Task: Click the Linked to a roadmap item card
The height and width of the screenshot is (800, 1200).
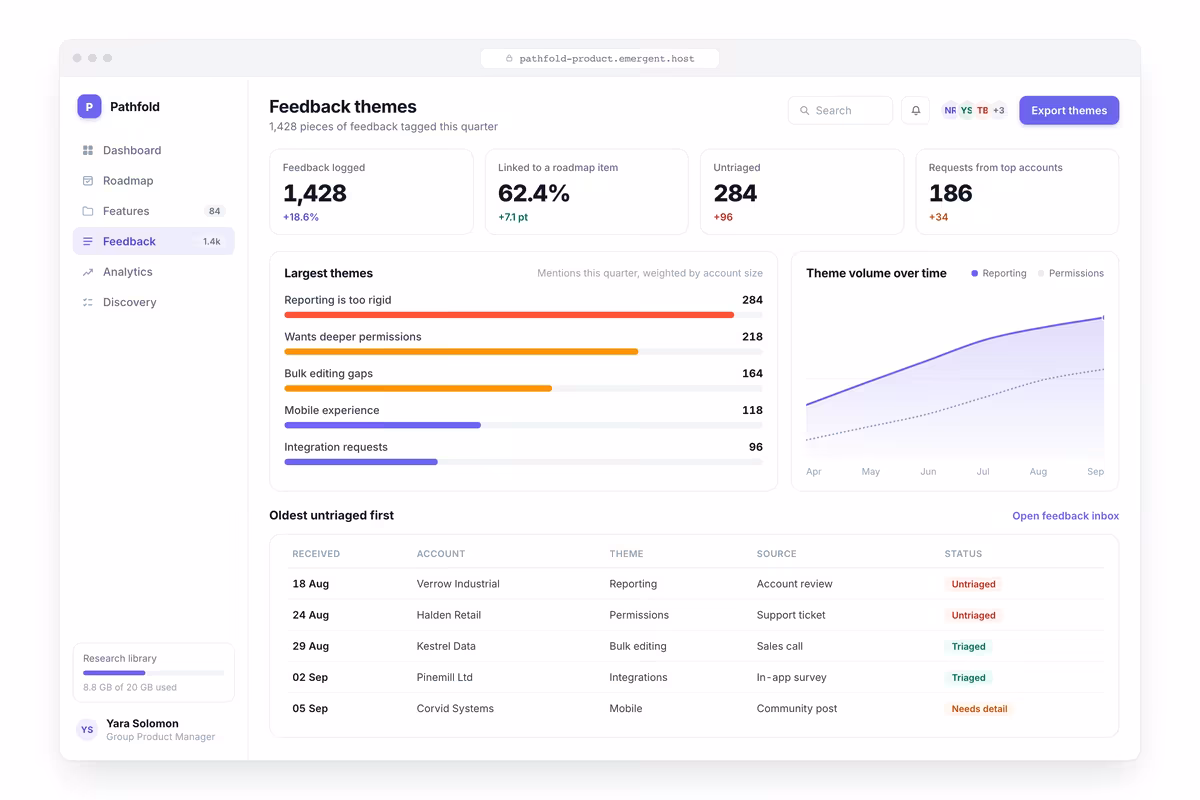Action: [586, 192]
